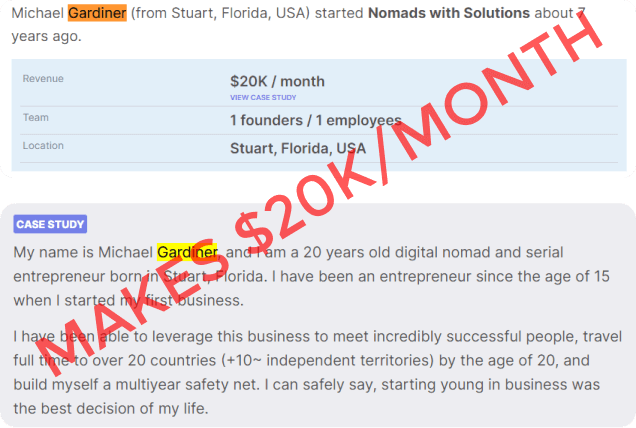Click the orange-highlighted Gardiner name

pos(97,15)
